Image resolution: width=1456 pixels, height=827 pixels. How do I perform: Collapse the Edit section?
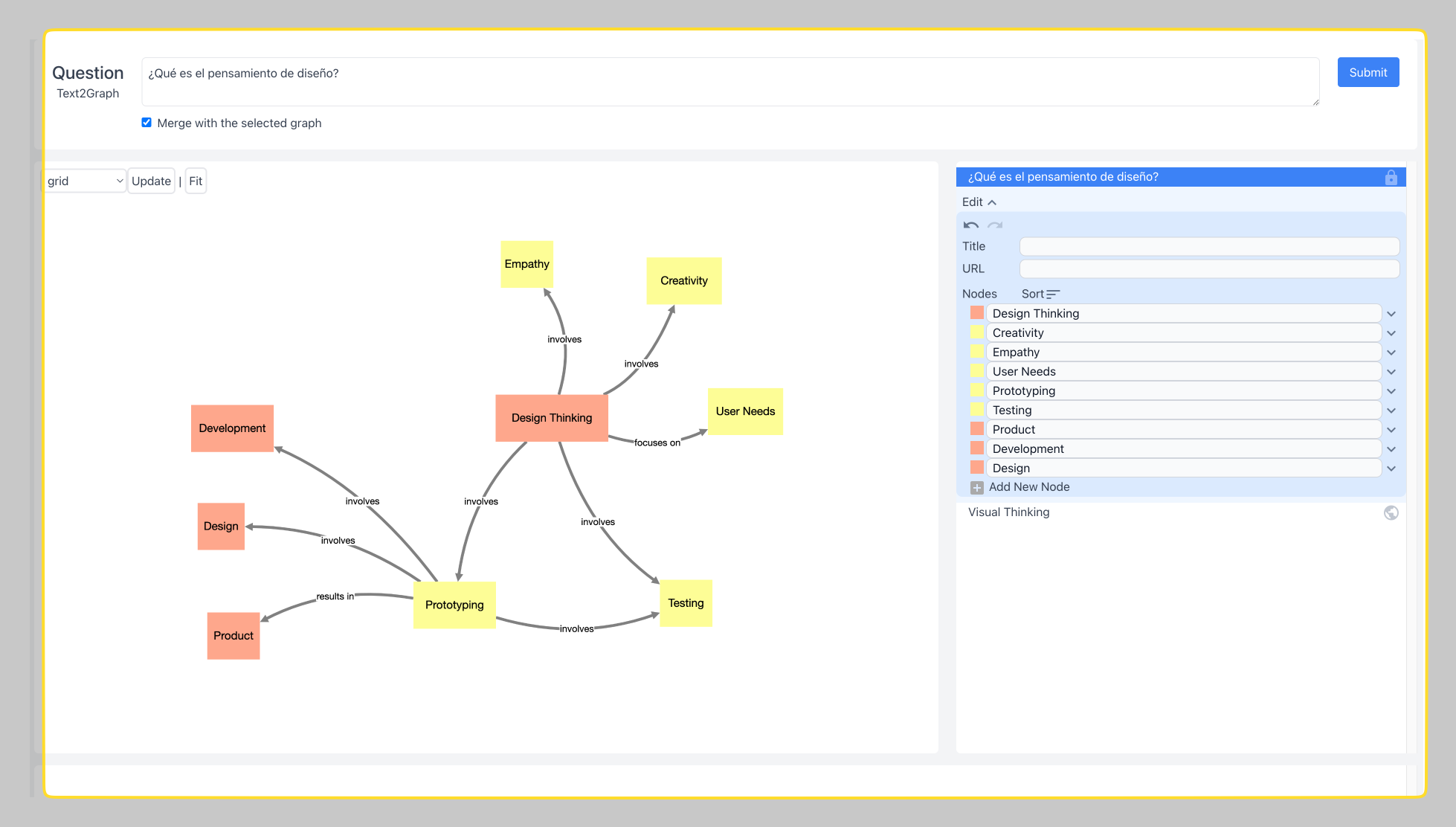tap(979, 202)
